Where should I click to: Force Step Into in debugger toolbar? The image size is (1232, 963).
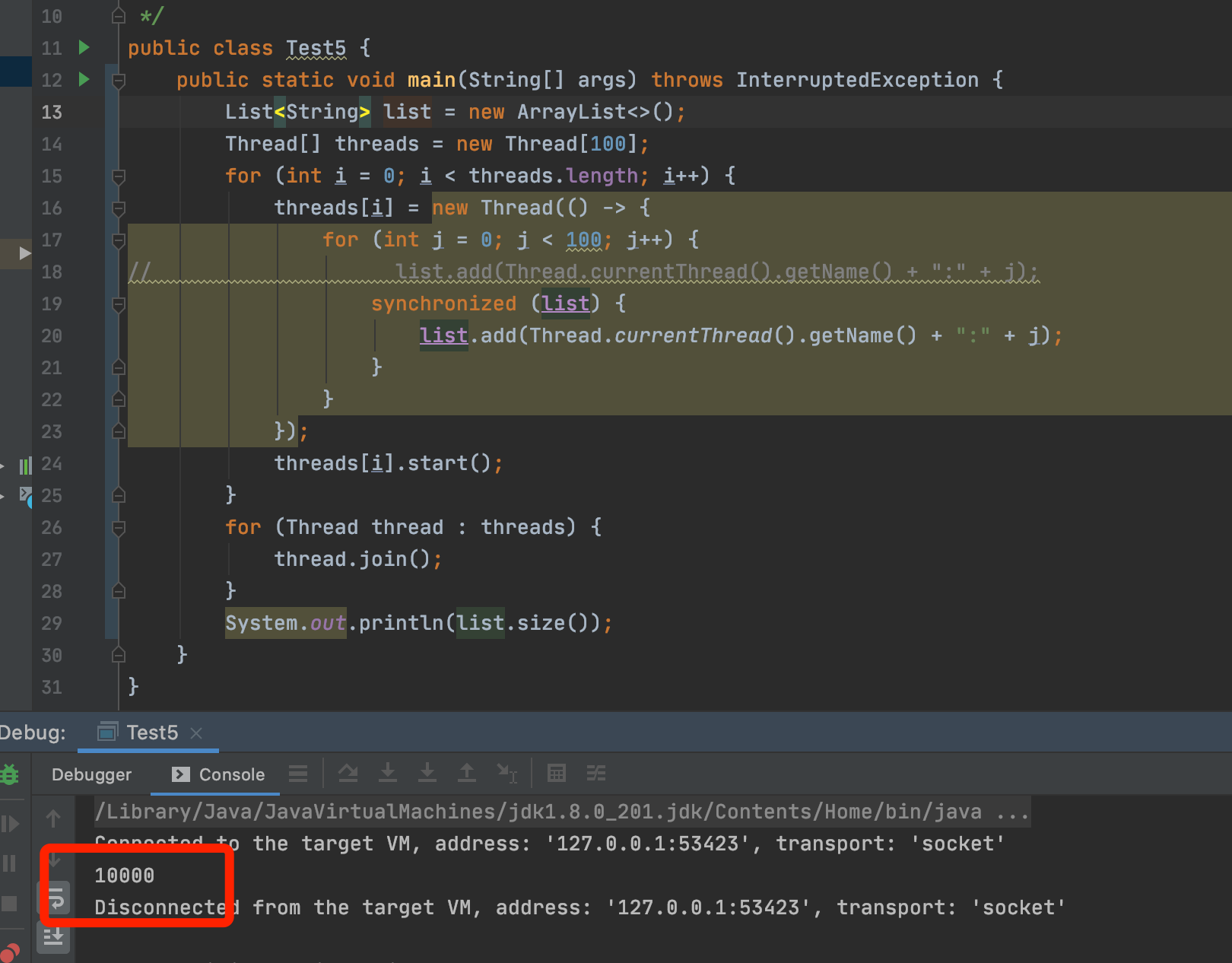click(427, 774)
